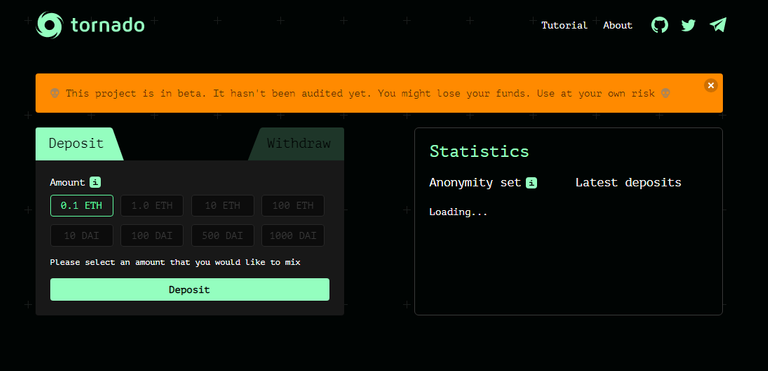
Task: Open the GitHub icon link
Action: click(x=659, y=25)
